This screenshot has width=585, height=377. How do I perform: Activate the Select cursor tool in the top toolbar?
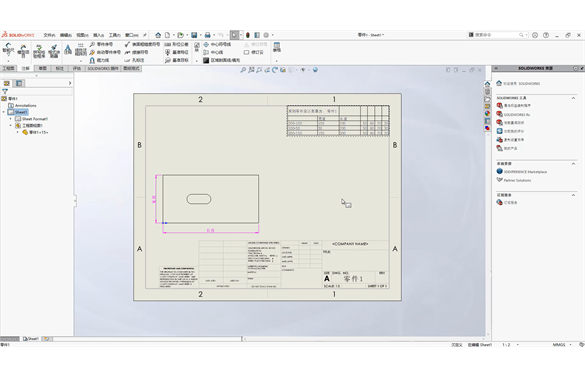[234, 35]
